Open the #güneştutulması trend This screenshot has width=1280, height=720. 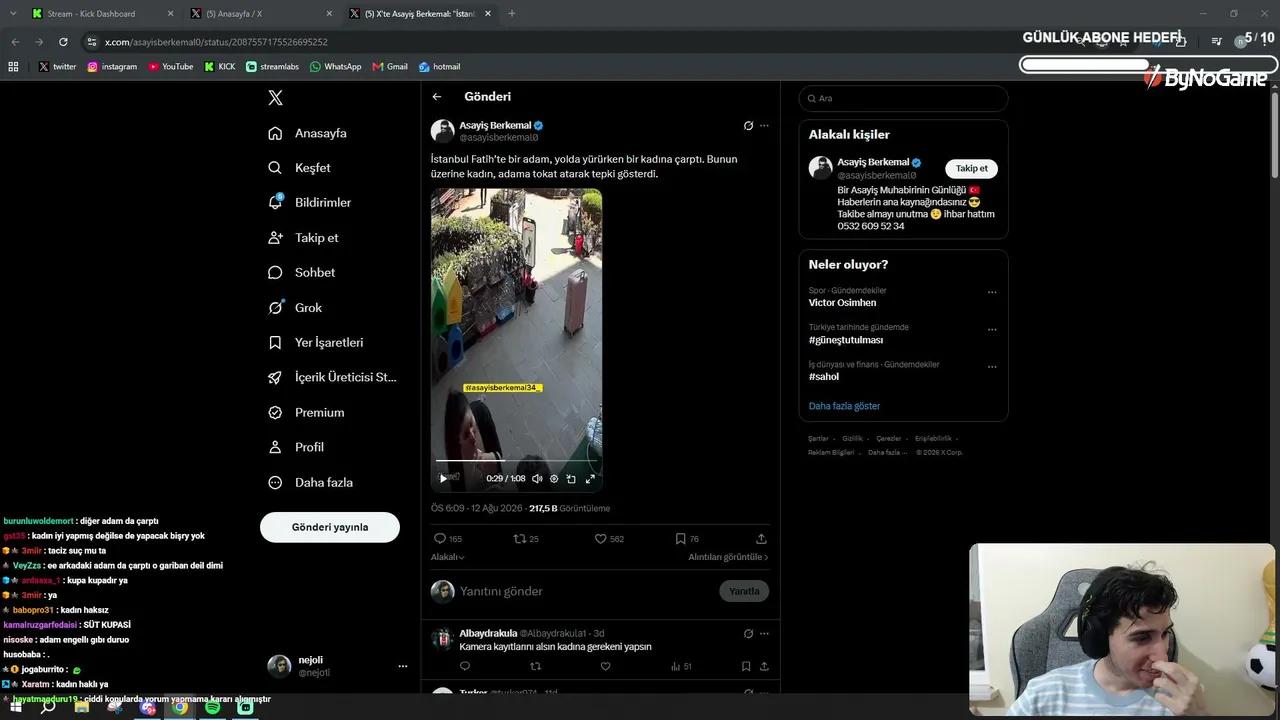(846, 340)
